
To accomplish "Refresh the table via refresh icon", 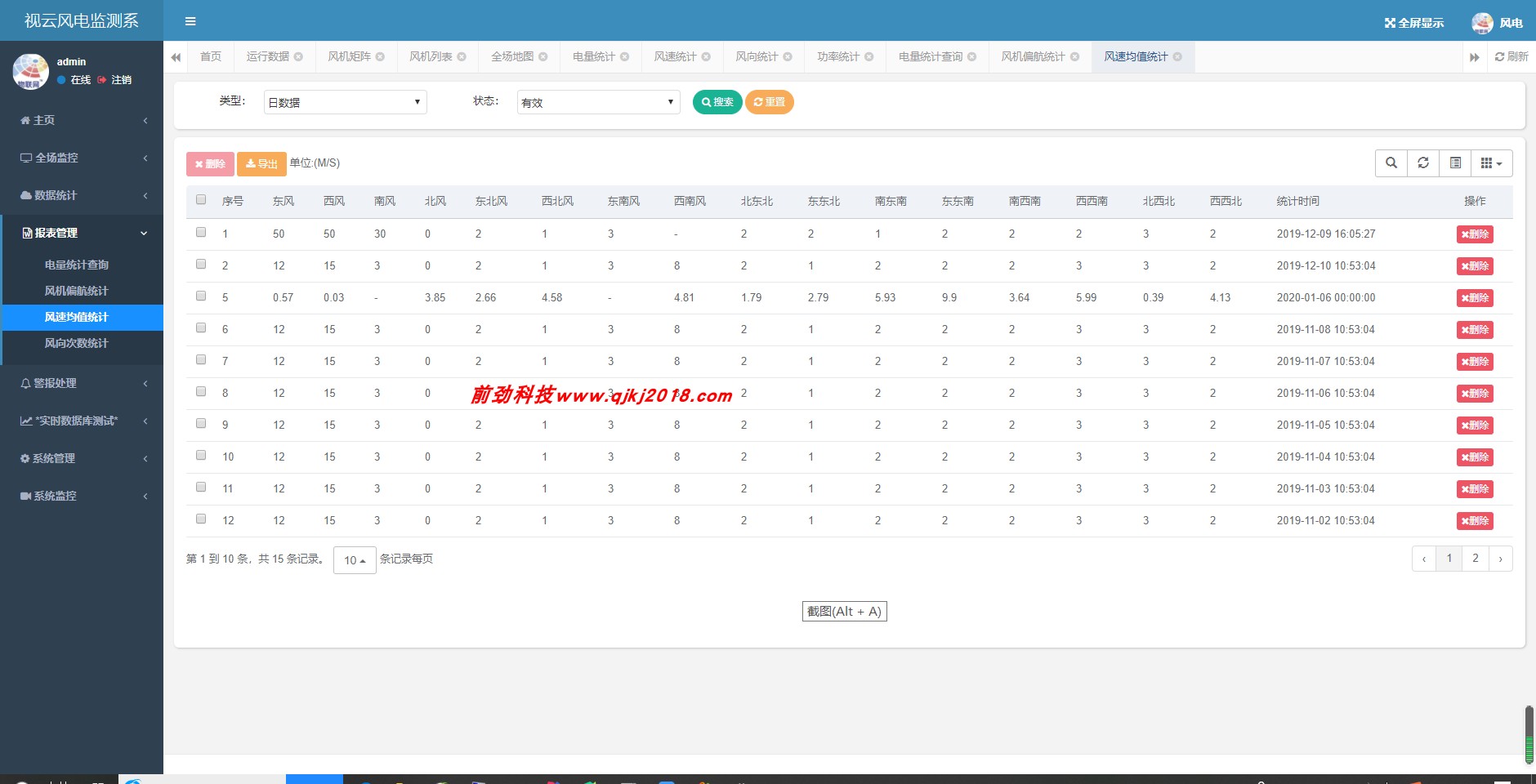I will click(1423, 163).
